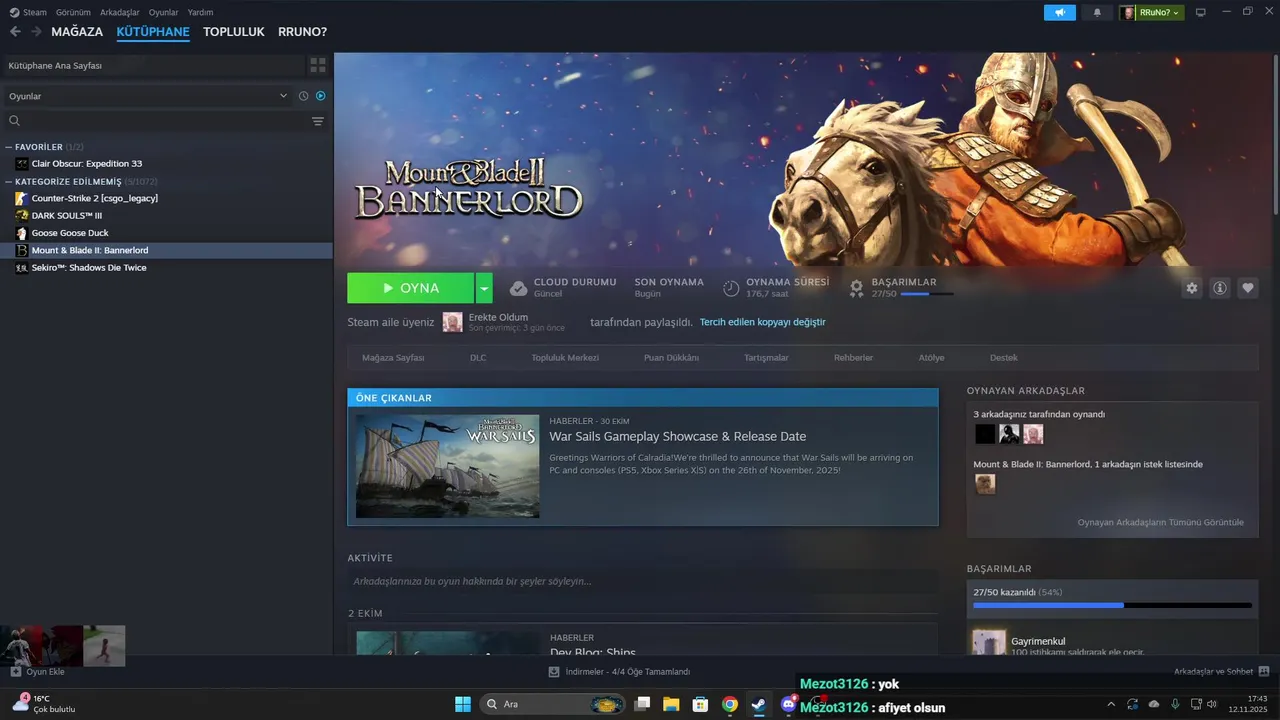
Task: Open the announcements megaphone button
Action: 1060,13
